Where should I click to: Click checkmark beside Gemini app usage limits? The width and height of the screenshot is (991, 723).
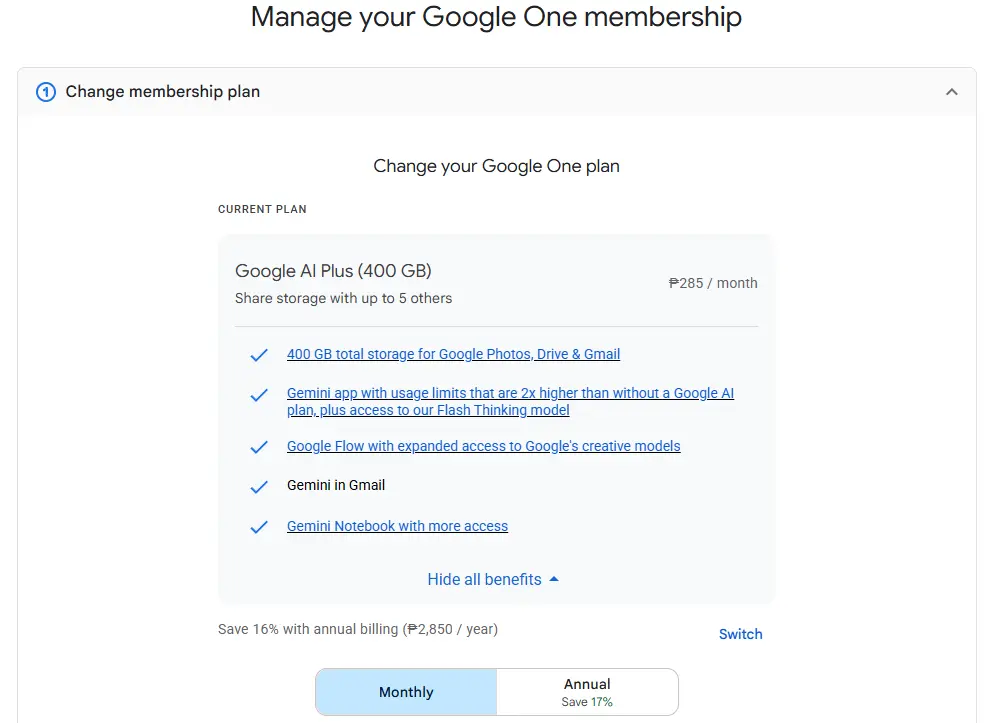click(x=259, y=396)
